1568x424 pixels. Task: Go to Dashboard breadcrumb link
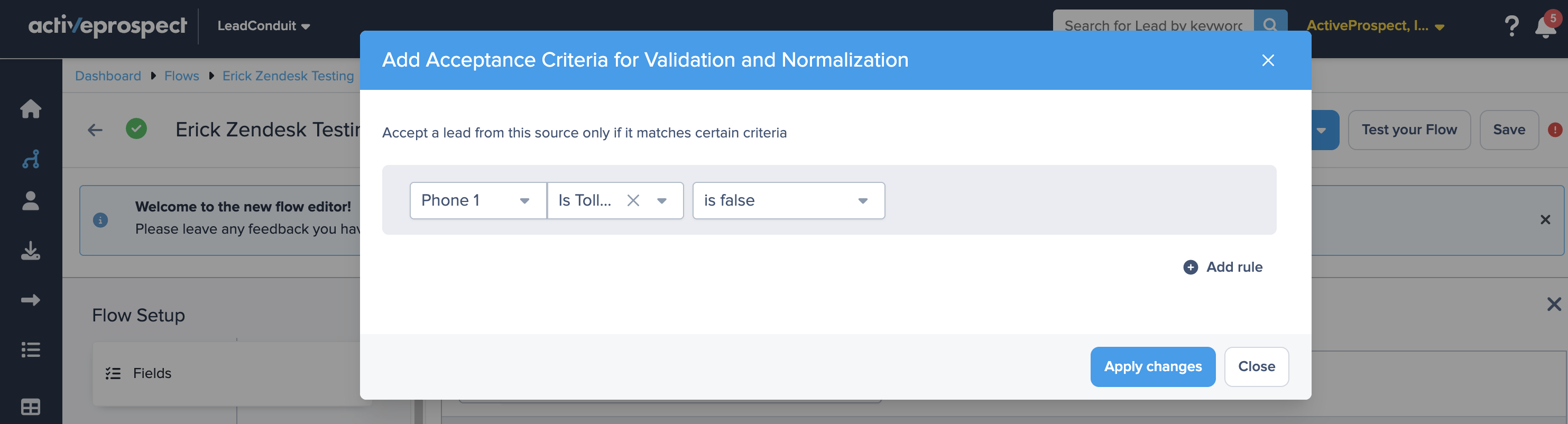[108, 76]
